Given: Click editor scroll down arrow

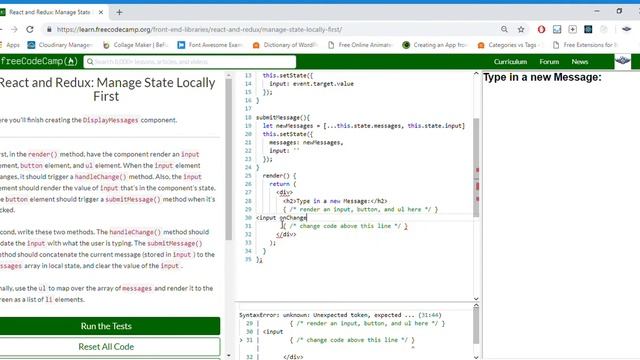Looking at the screenshot, I should [x=476, y=299].
